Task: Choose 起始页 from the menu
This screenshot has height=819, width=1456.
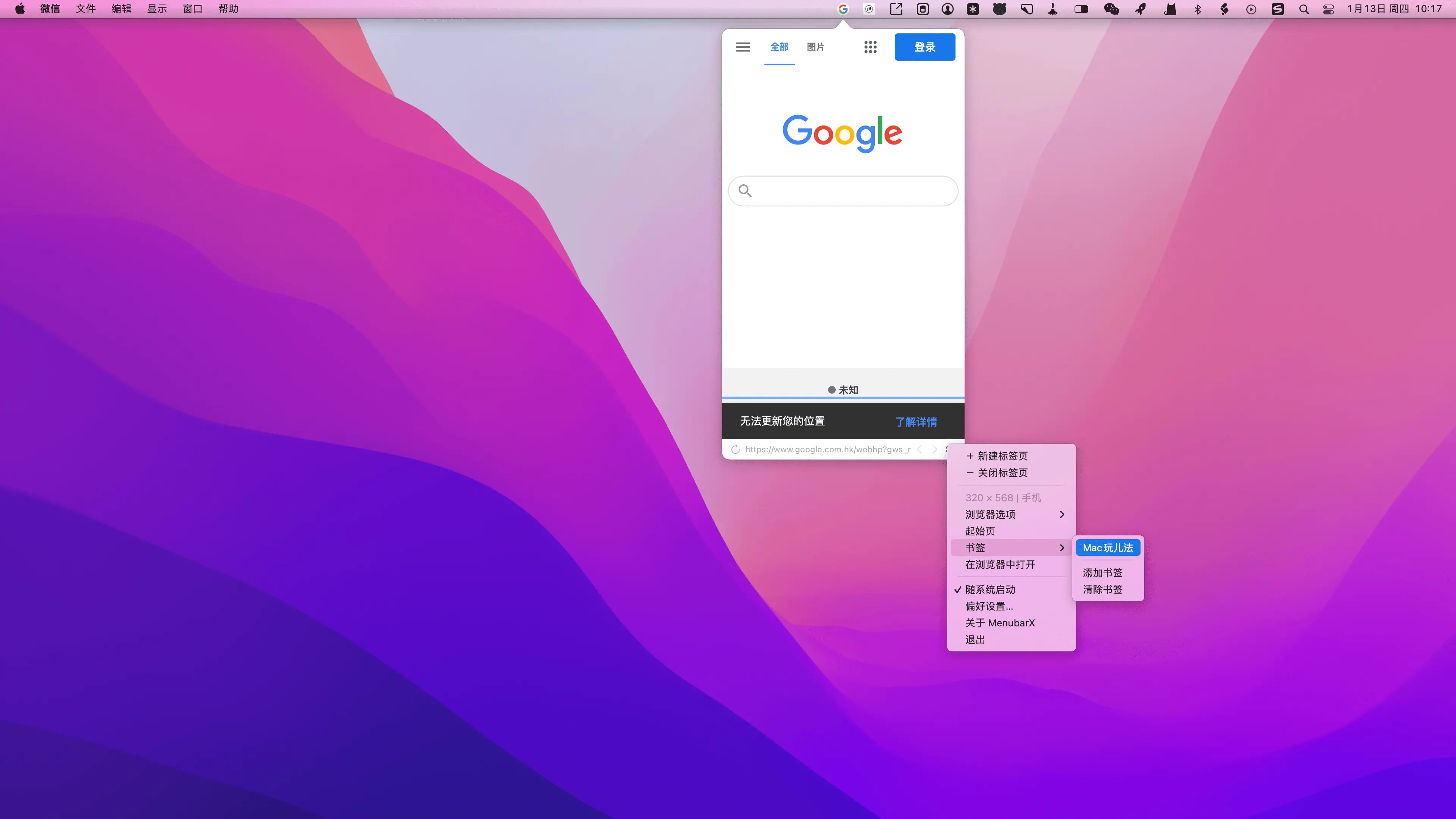Action: point(1011,531)
